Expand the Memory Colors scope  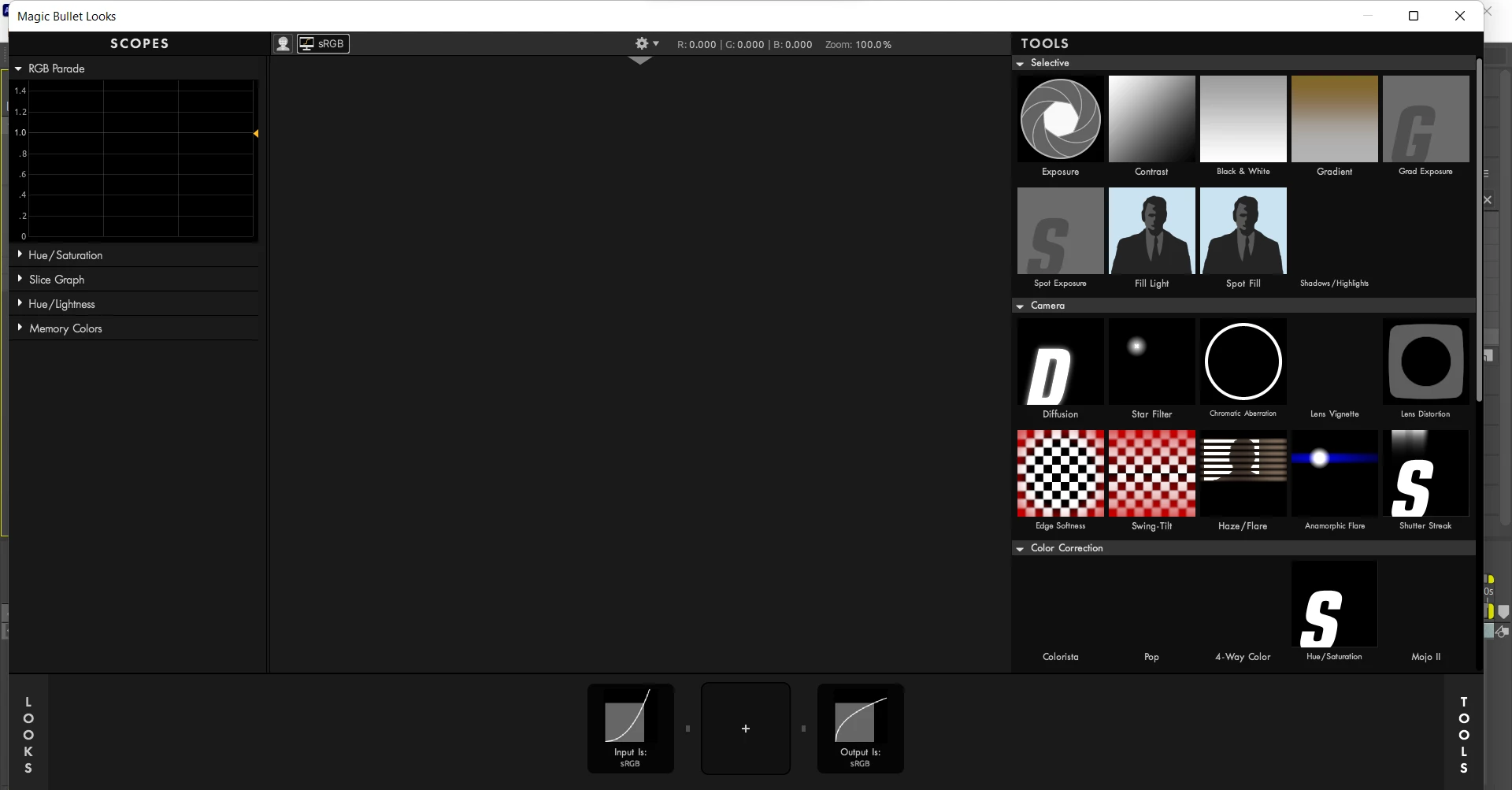20,328
